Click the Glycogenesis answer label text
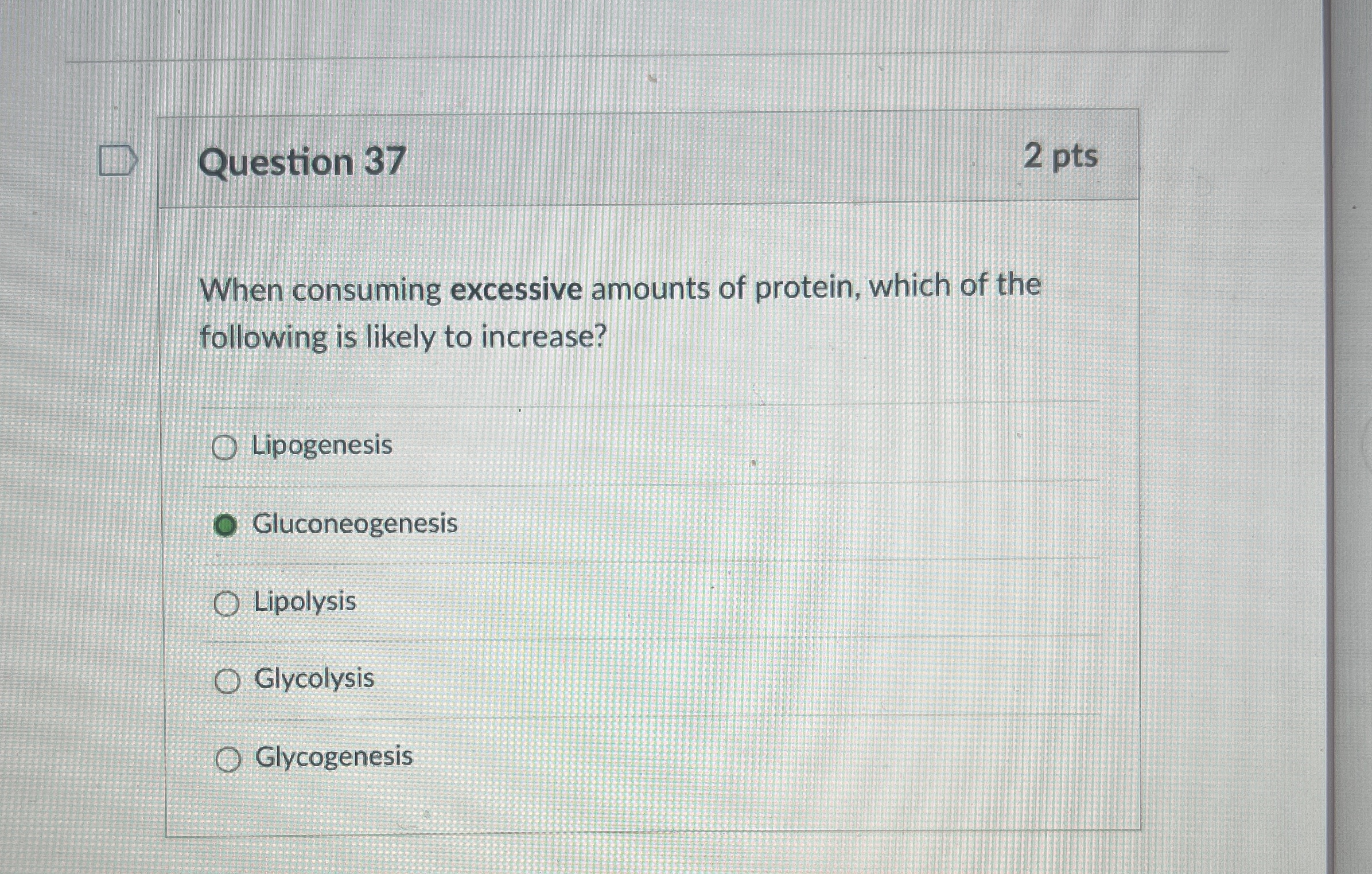This screenshot has height=874, width=1372. coord(333,757)
